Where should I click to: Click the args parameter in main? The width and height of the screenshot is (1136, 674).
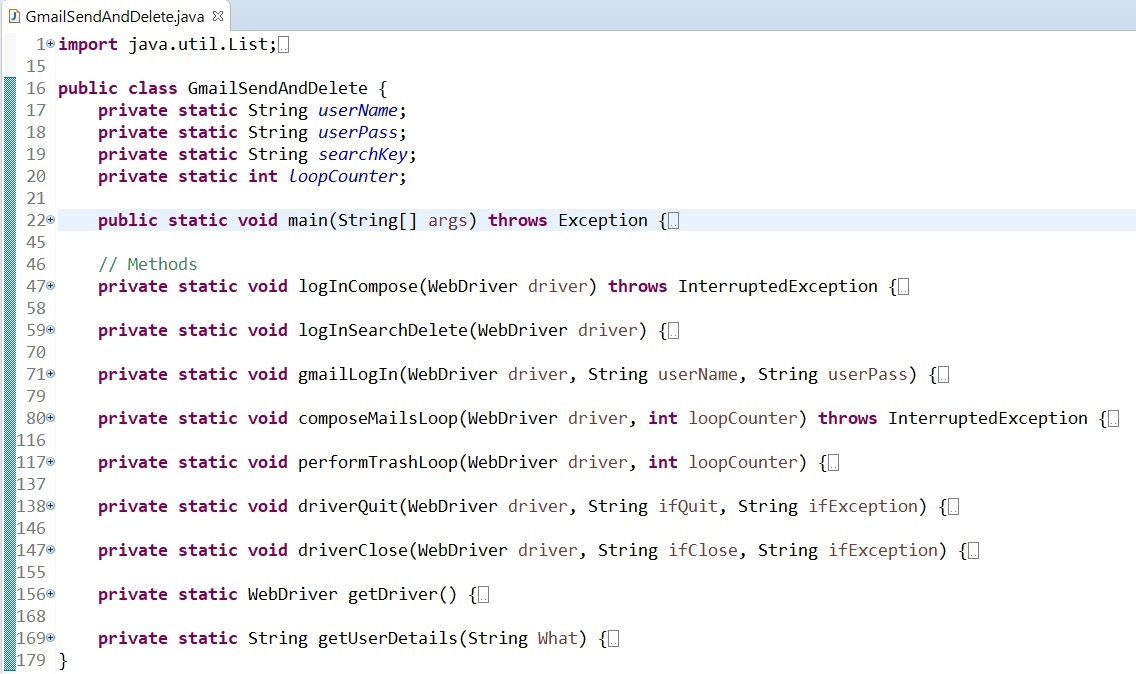click(448, 220)
